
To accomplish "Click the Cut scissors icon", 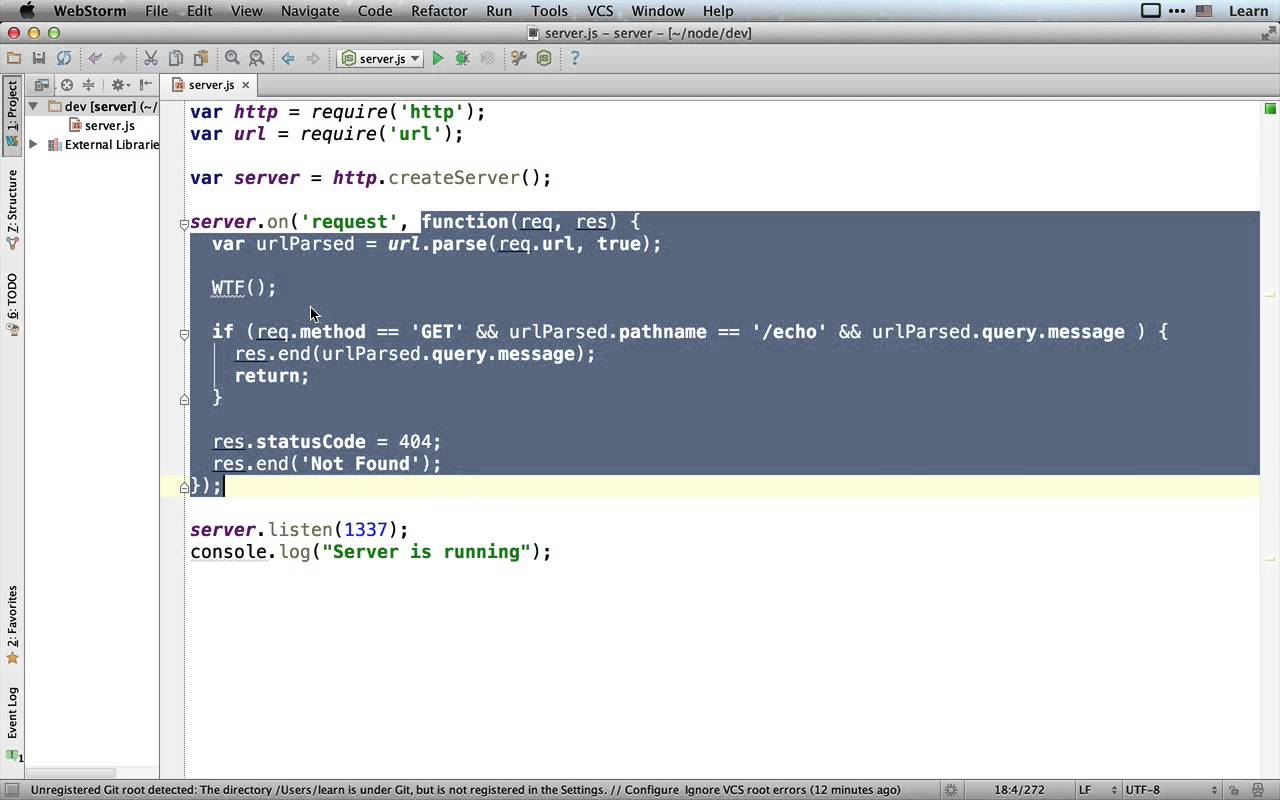I will 150,59.
